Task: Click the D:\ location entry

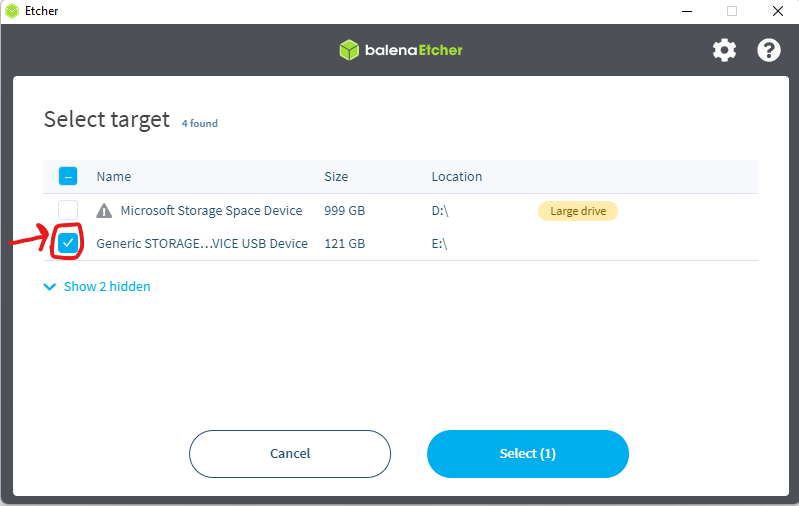Action: point(440,210)
